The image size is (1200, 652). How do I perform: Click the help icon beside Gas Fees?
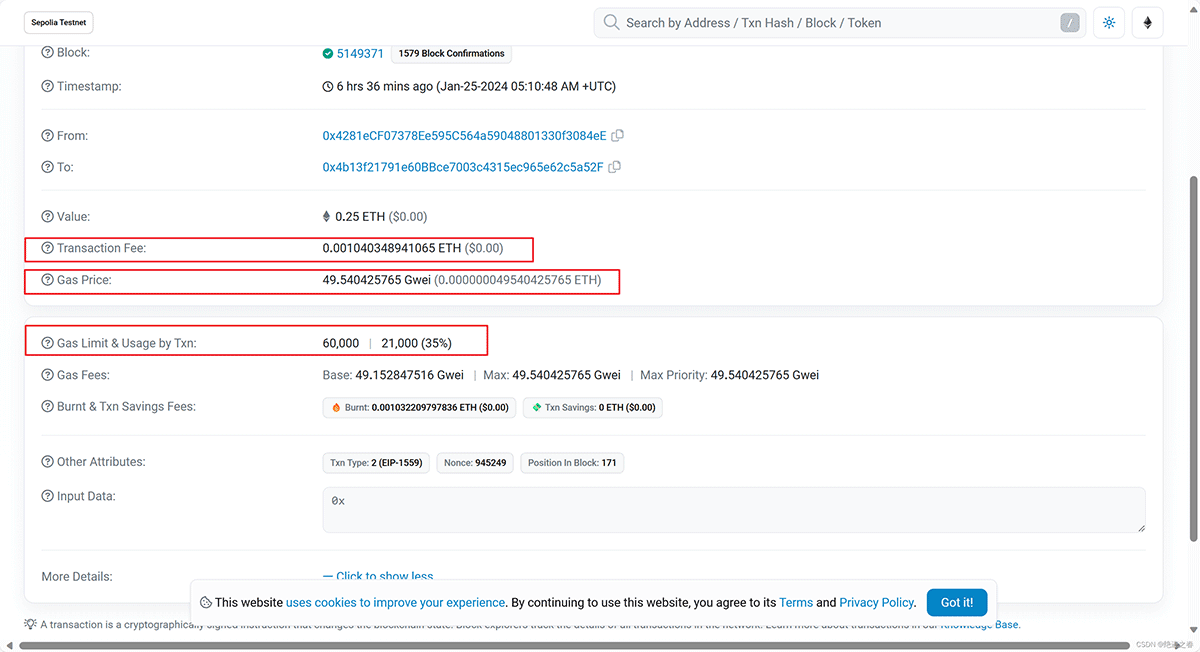47,375
